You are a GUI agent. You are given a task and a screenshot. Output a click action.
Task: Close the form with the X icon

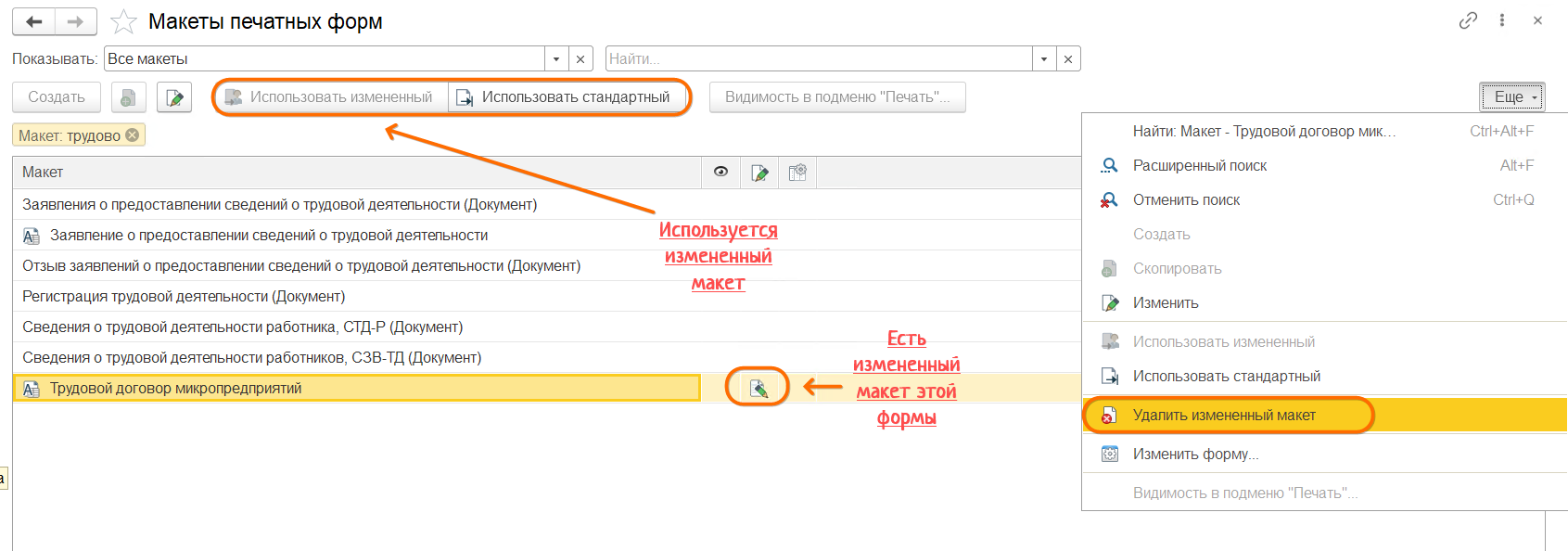(x=1537, y=20)
